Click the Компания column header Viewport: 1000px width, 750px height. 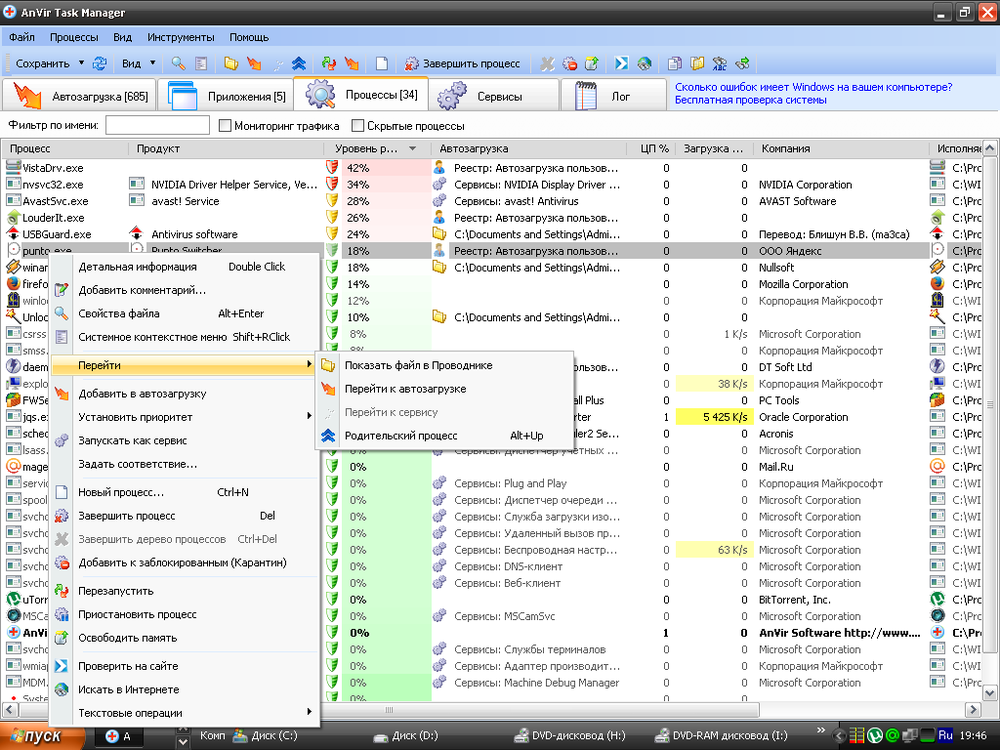click(841, 149)
